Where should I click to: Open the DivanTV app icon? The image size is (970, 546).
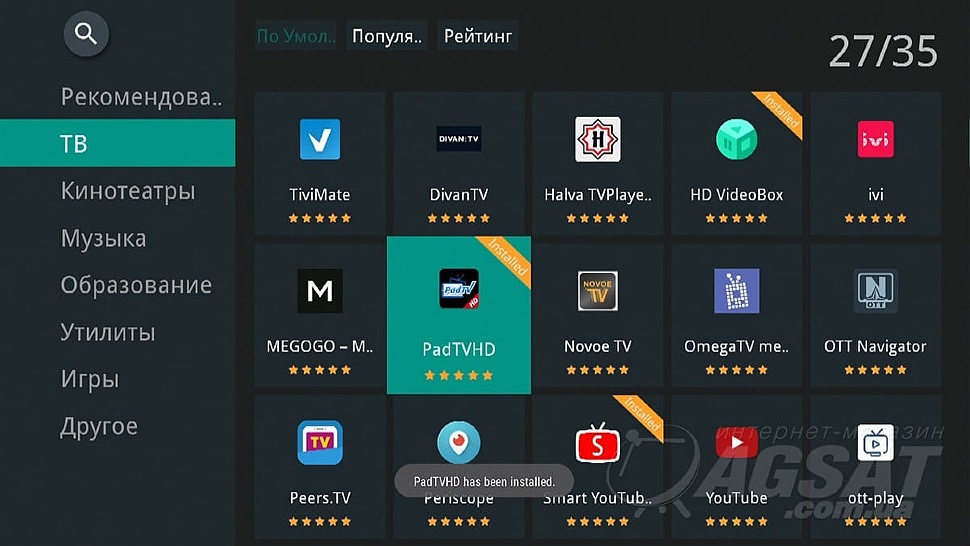pos(458,139)
